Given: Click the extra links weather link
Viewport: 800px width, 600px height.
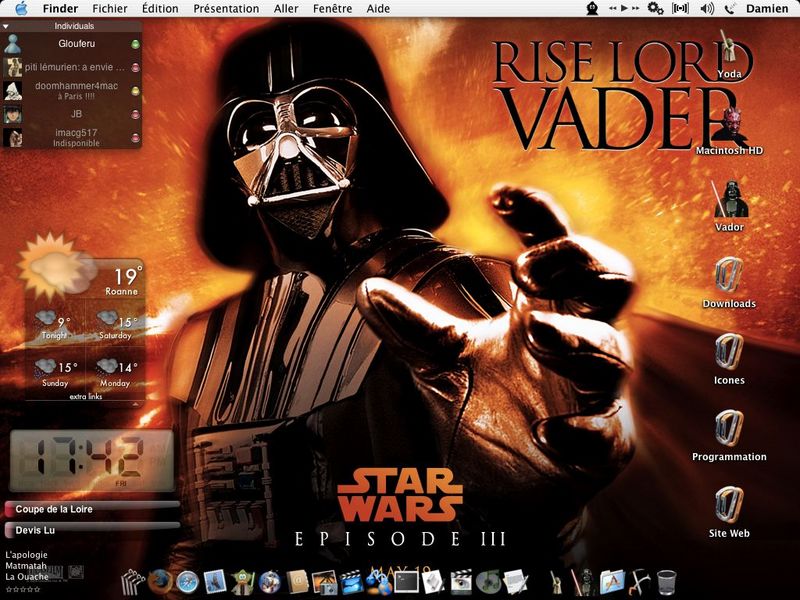Looking at the screenshot, I should [86, 396].
